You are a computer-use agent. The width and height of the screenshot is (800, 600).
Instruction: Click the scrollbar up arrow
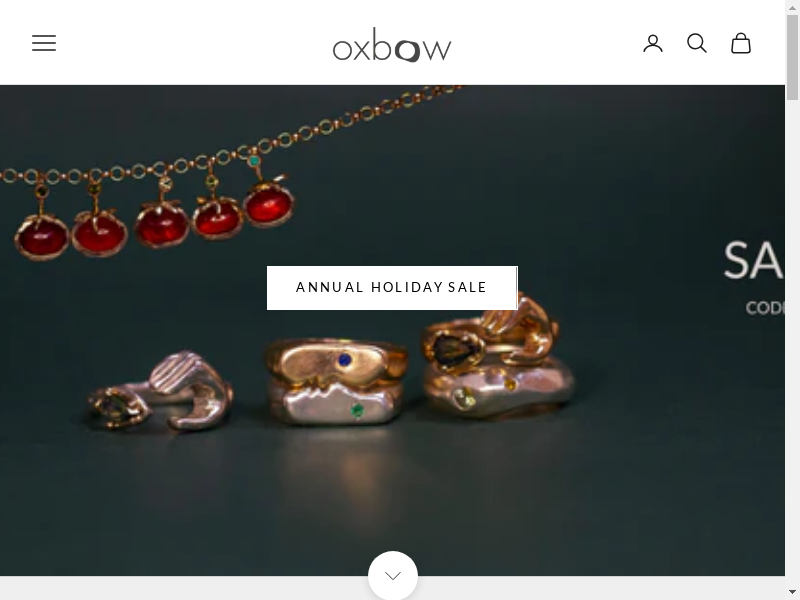pos(793,7)
